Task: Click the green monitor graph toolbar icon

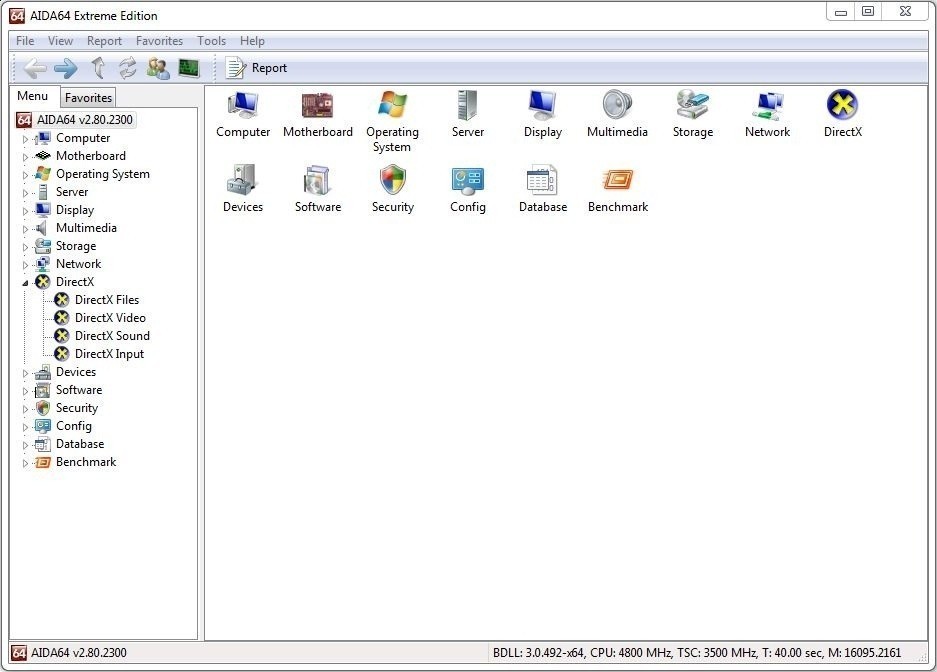Action: [x=189, y=68]
